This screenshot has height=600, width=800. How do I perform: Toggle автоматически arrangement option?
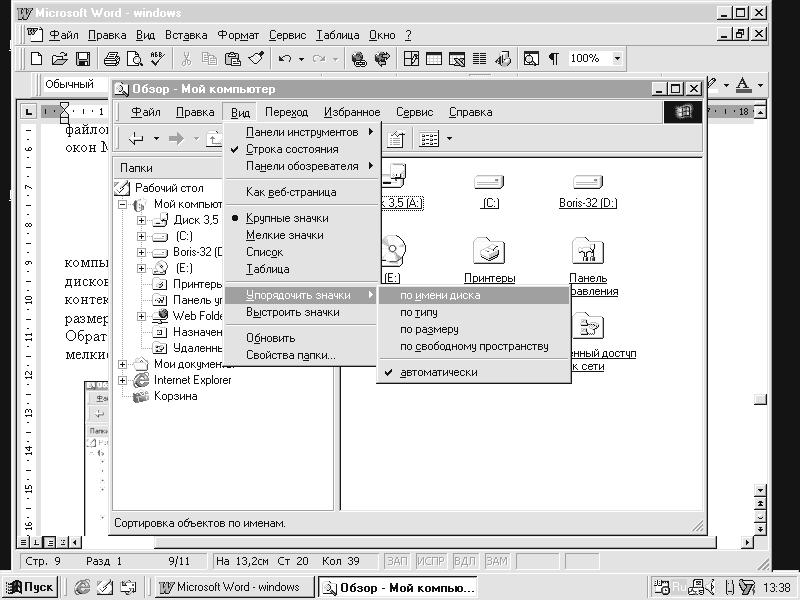(x=474, y=372)
